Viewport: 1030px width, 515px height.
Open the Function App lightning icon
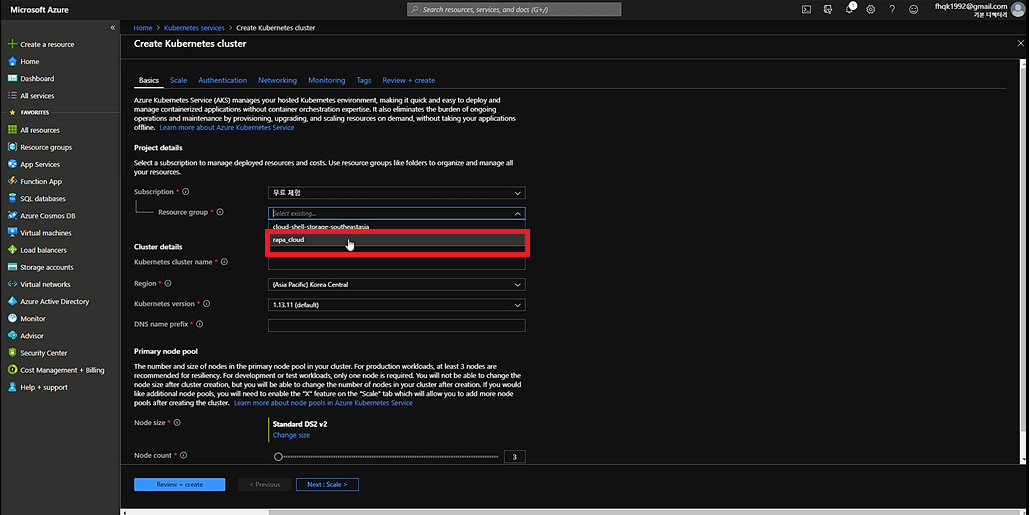coord(12,181)
